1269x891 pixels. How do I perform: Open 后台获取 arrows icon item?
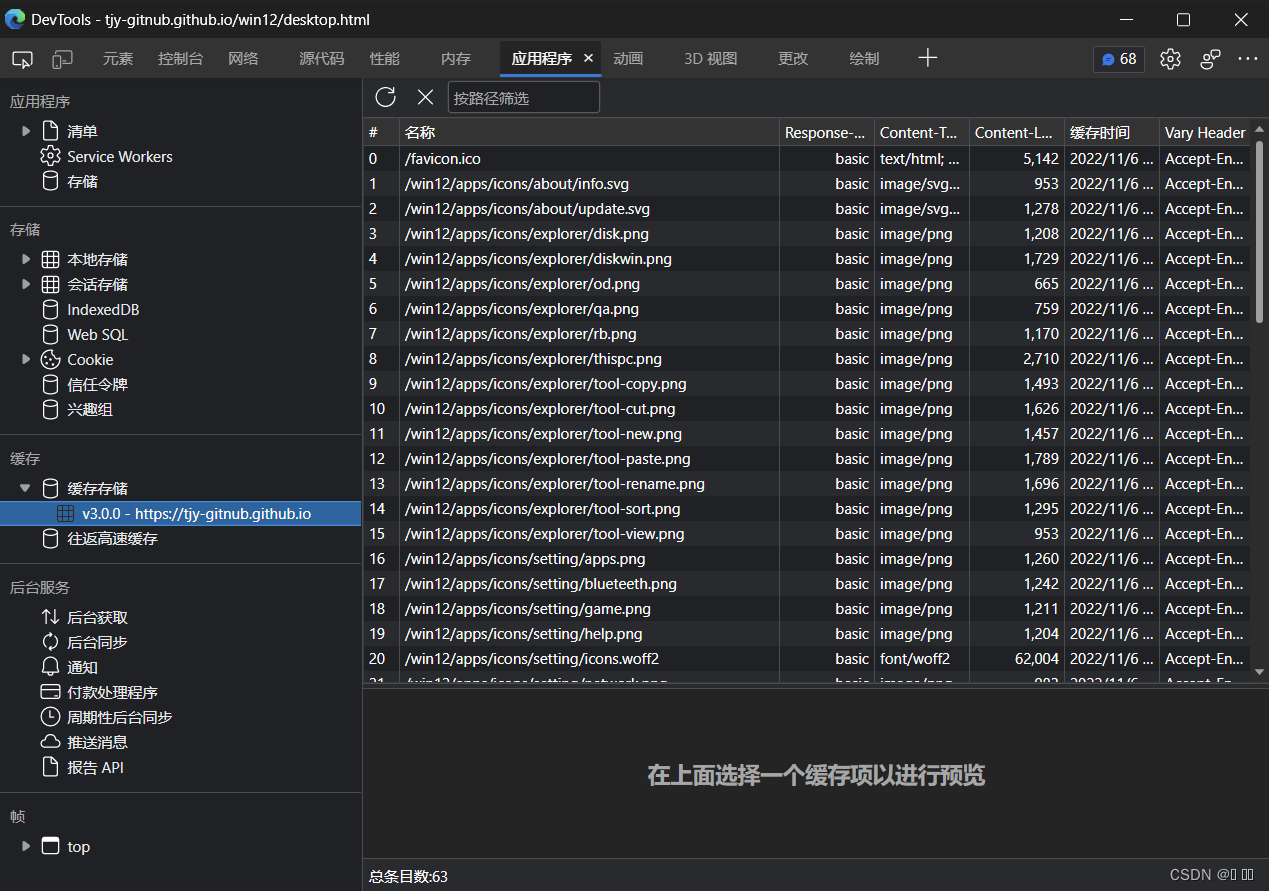pyautogui.click(x=50, y=617)
